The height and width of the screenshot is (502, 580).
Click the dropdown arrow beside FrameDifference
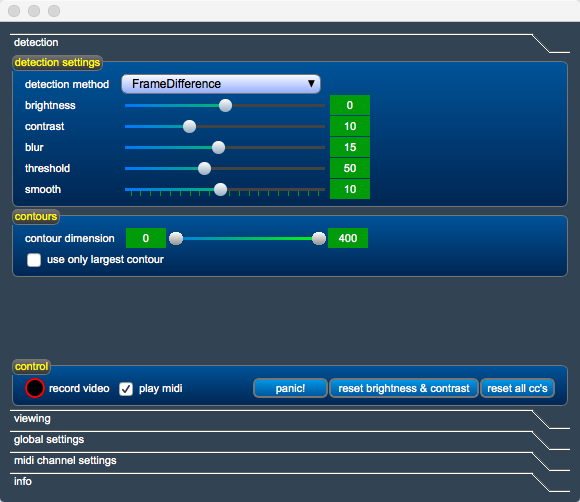click(x=311, y=84)
